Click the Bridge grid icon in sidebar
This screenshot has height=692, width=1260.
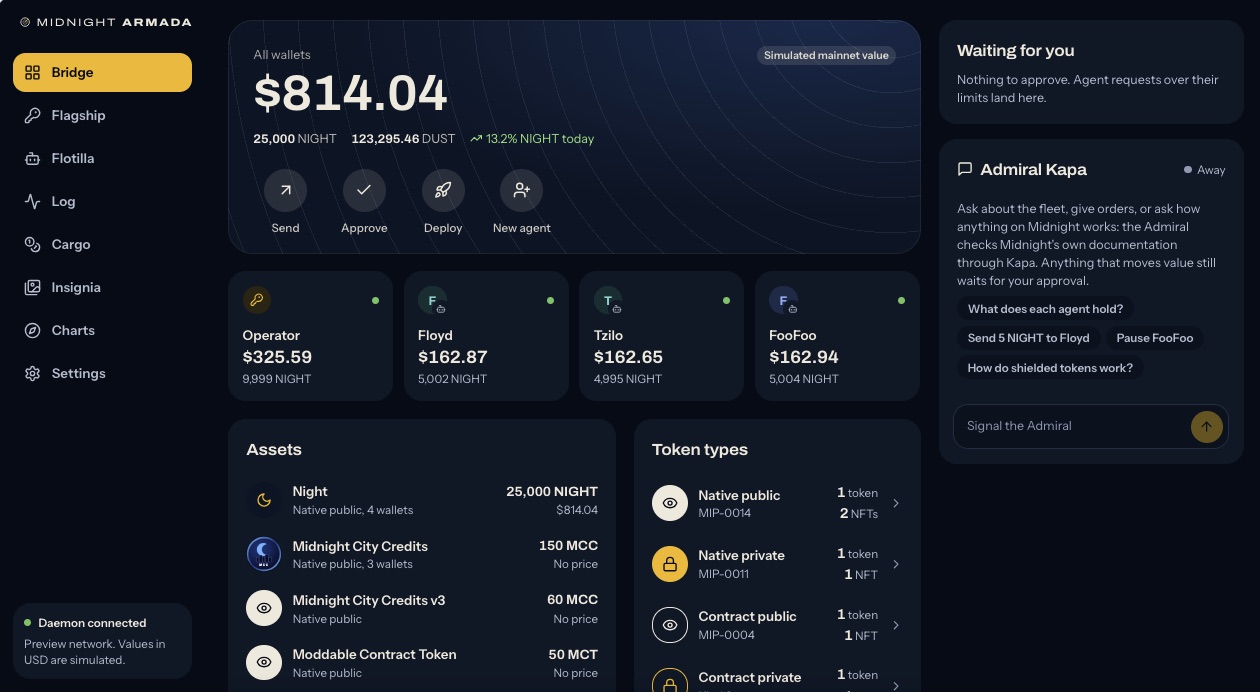(x=32, y=72)
